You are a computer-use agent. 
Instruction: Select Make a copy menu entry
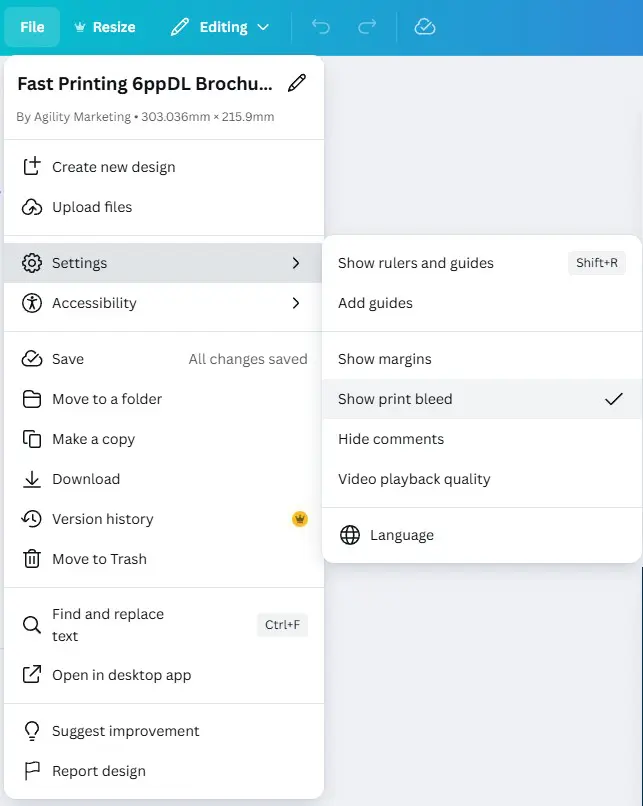[x=93, y=439]
